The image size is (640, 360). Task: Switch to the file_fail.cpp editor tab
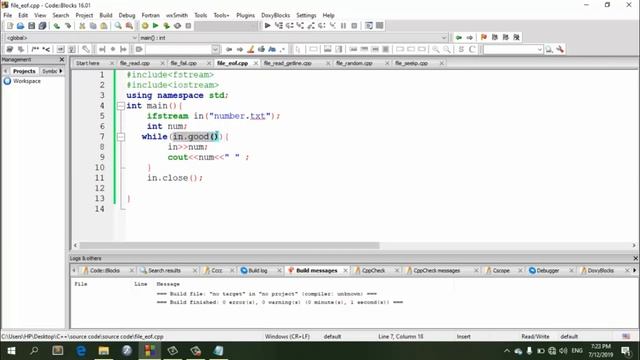coord(184,63)
